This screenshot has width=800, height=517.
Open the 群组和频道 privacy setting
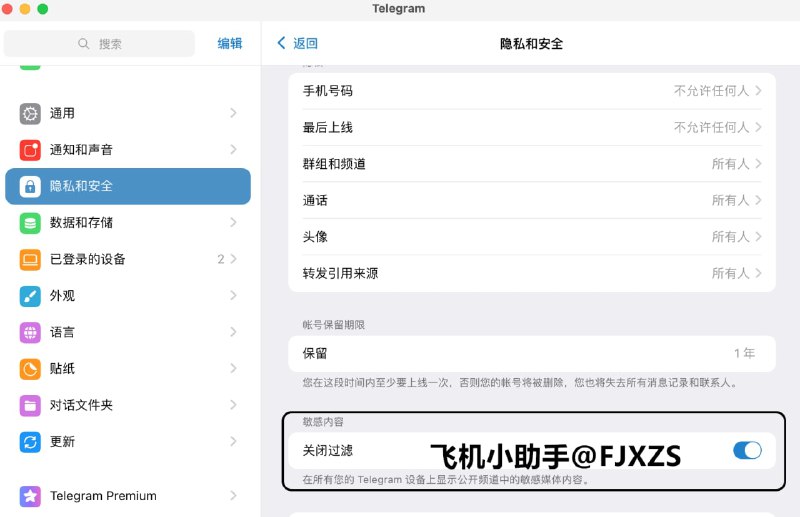[532, 164]
